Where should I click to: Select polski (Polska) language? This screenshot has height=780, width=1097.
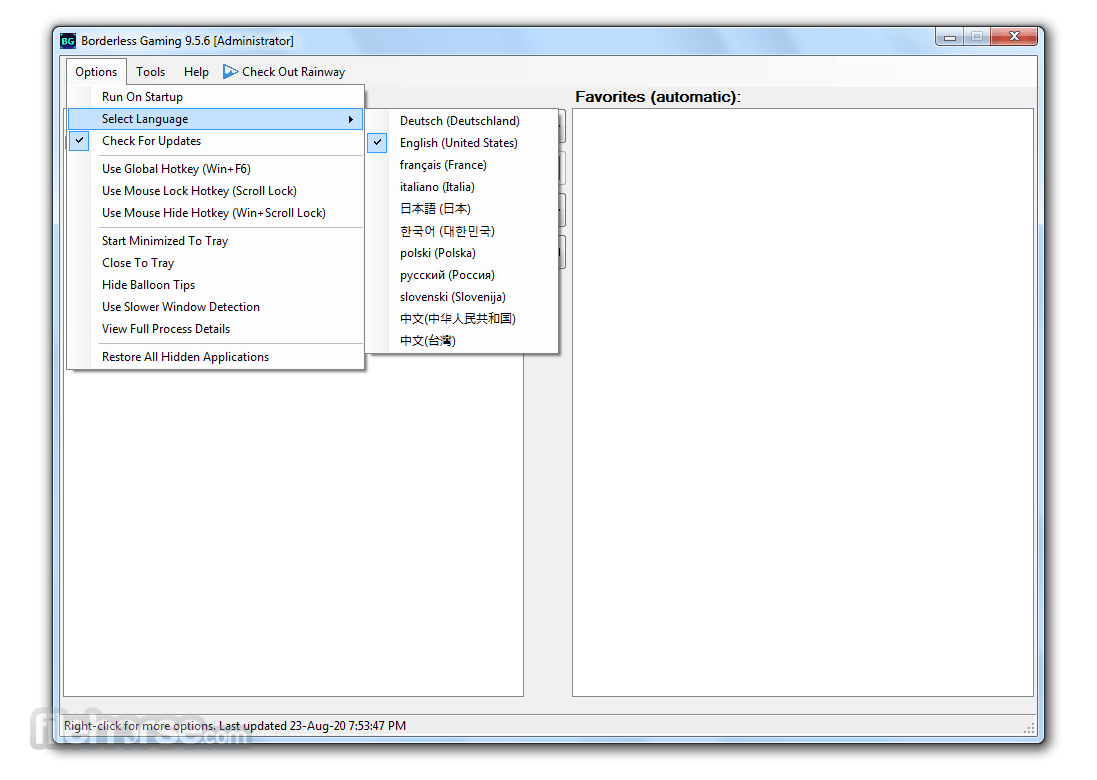pos(462,253)
